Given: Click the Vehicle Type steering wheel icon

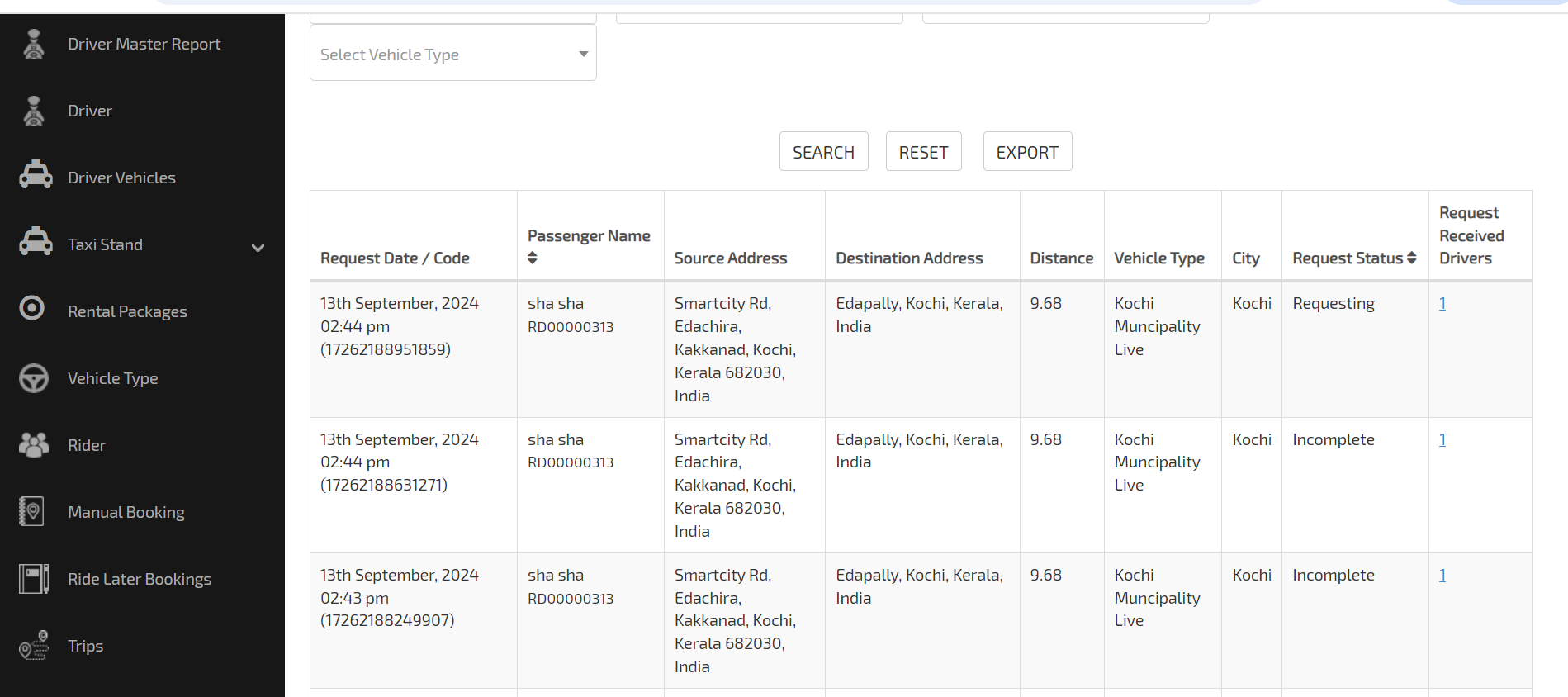Looking at the screenshot, I should point(34,378).
